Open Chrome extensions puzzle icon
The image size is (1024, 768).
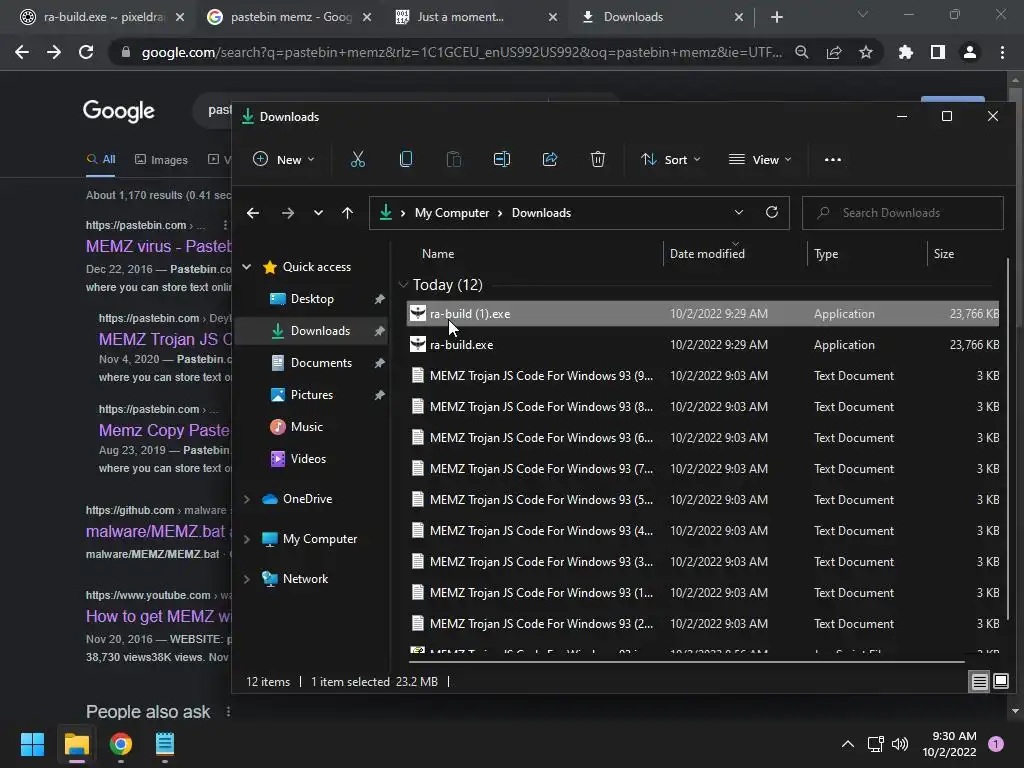[906, 52]
